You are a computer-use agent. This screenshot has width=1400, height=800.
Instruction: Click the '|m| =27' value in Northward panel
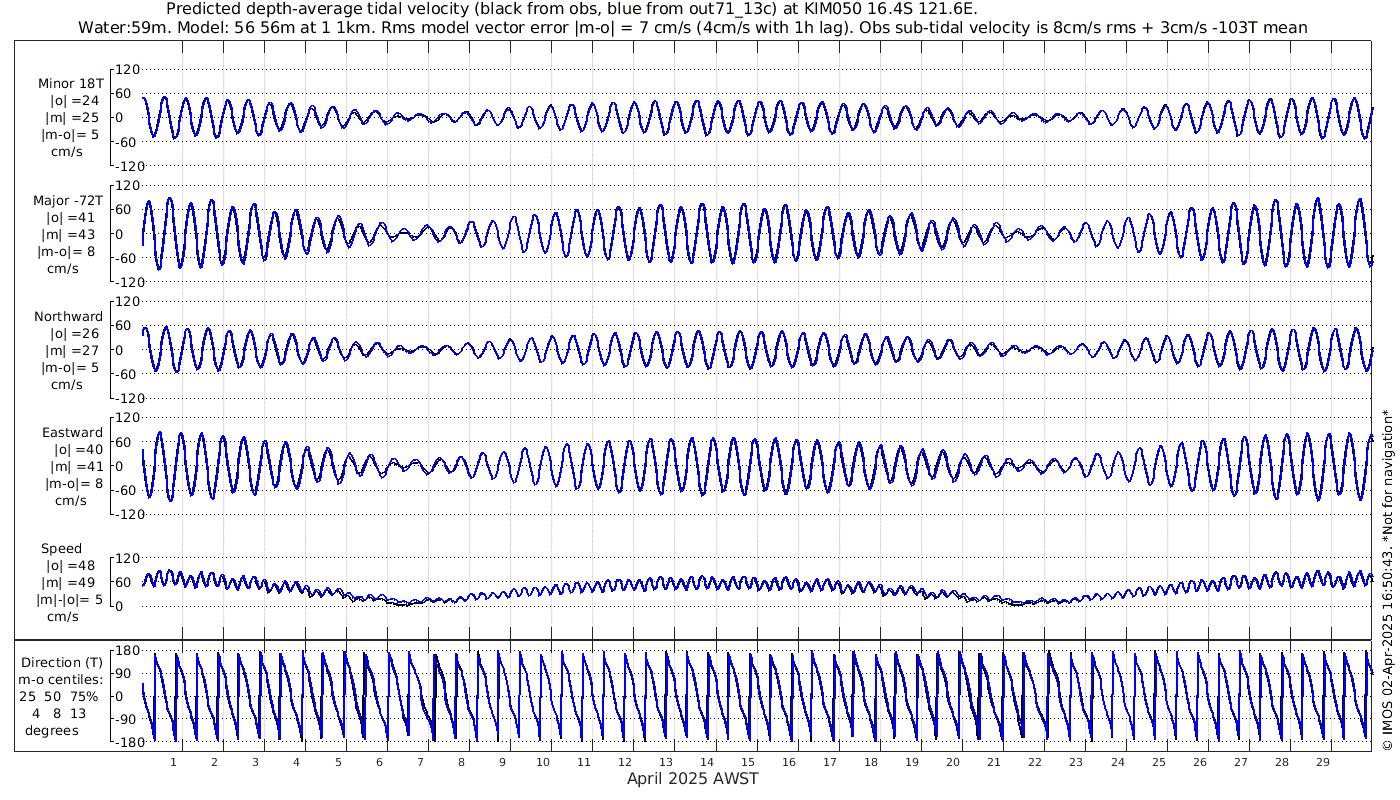tap(74, 351)
